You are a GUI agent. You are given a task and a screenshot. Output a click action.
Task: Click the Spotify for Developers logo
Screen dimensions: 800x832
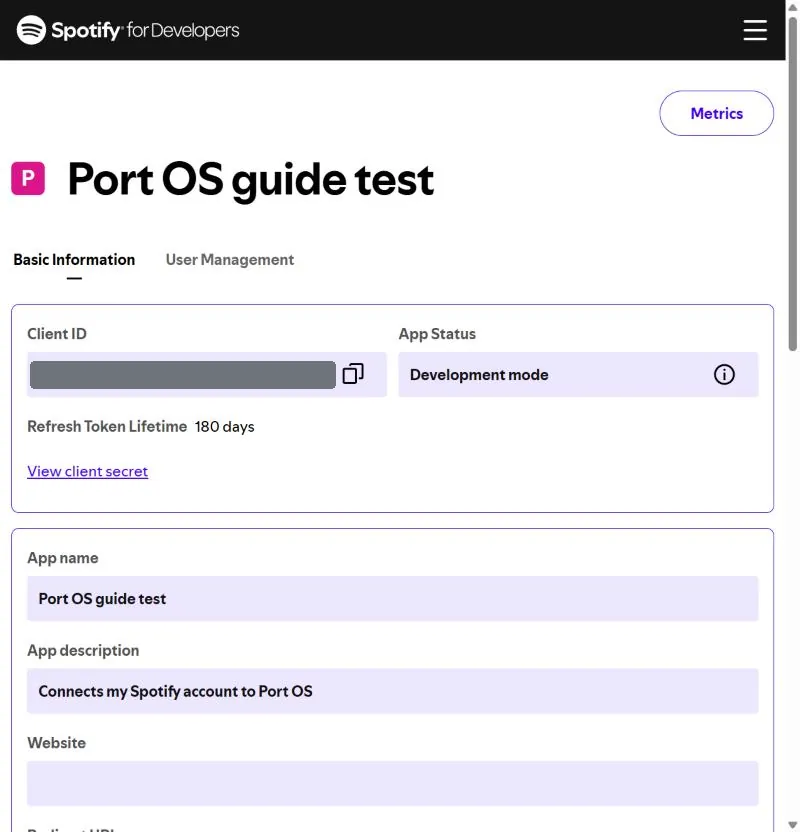128,30
